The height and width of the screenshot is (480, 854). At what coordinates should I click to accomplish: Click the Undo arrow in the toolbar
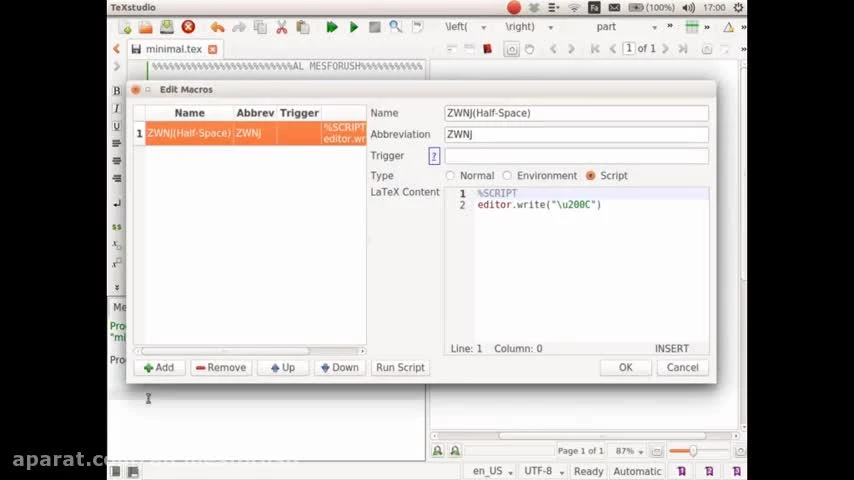[x=216, y=27]
